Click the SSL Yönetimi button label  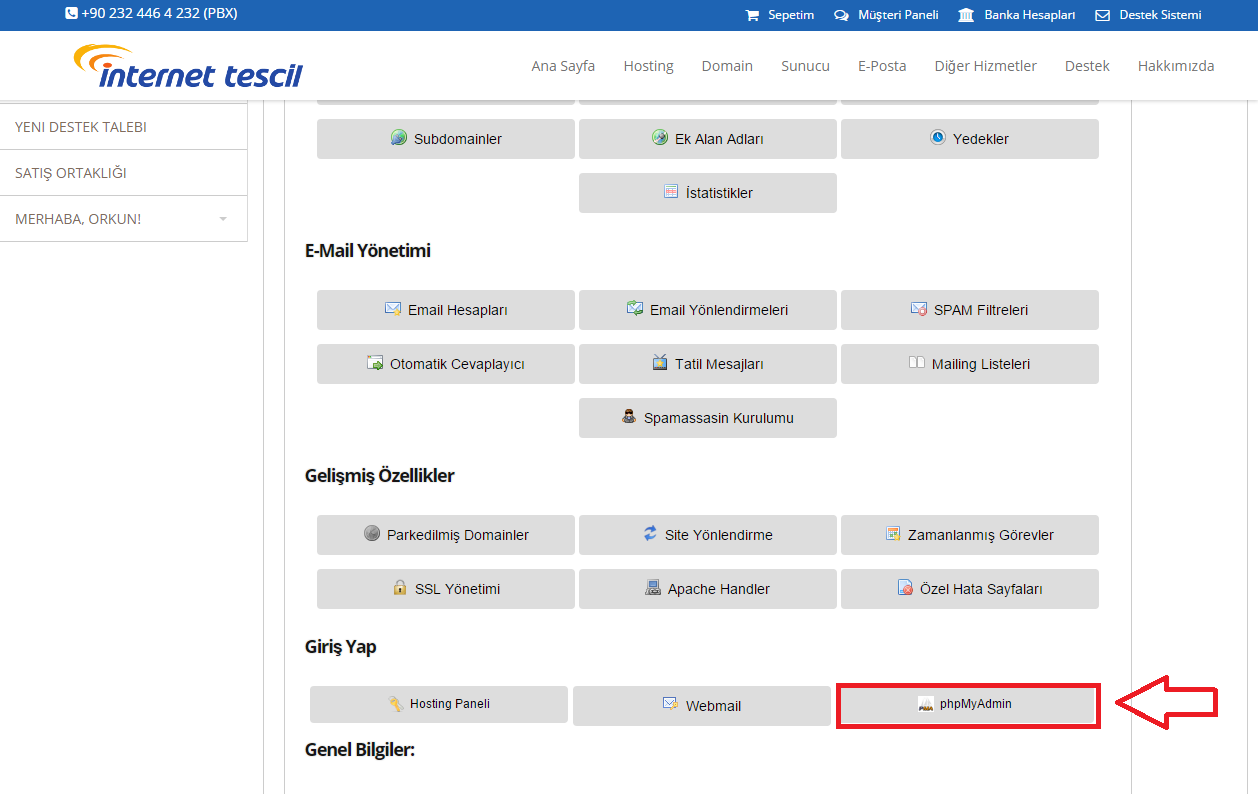pos(458,589)
